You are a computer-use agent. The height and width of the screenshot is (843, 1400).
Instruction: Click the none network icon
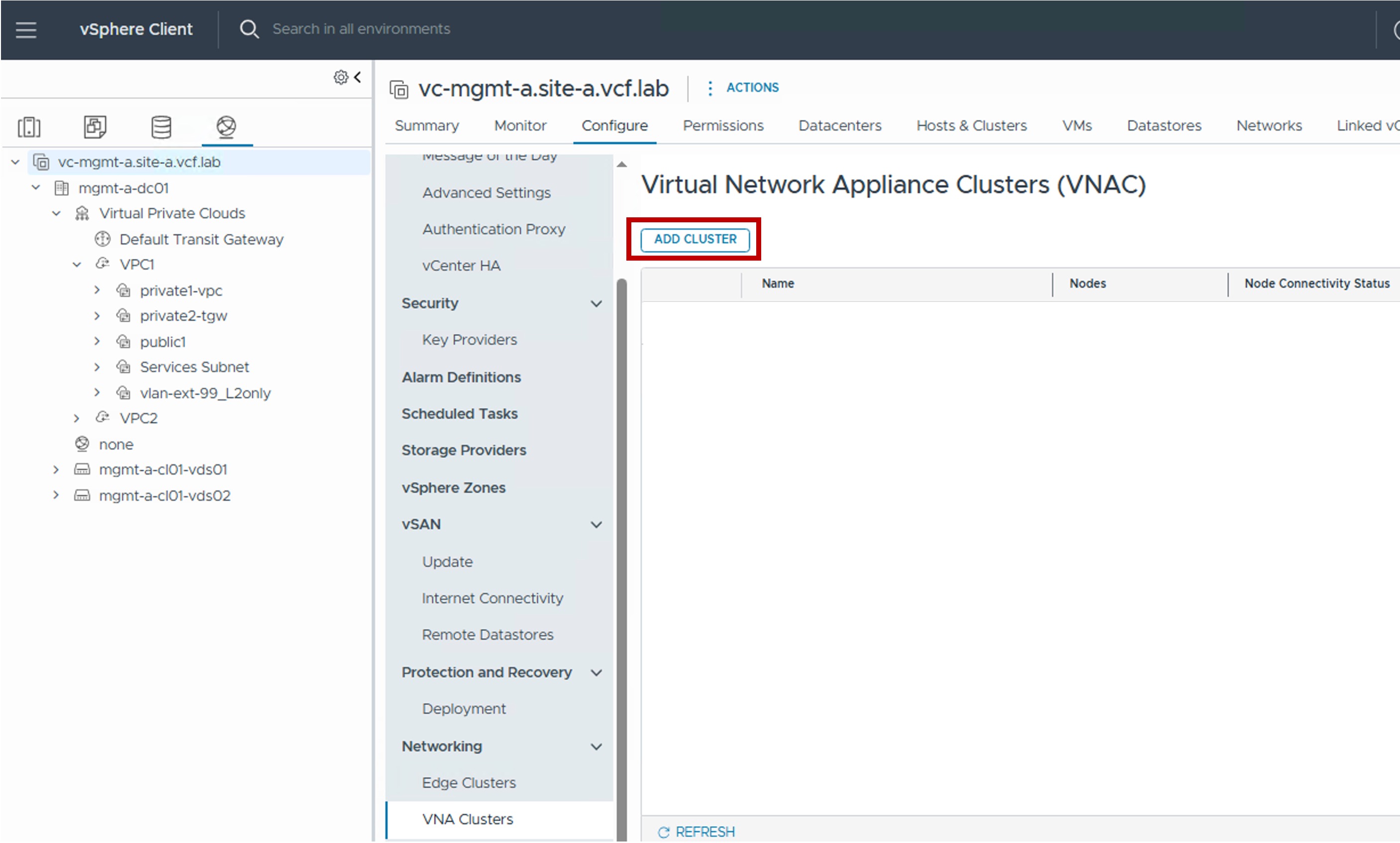(x=82, y=444)
